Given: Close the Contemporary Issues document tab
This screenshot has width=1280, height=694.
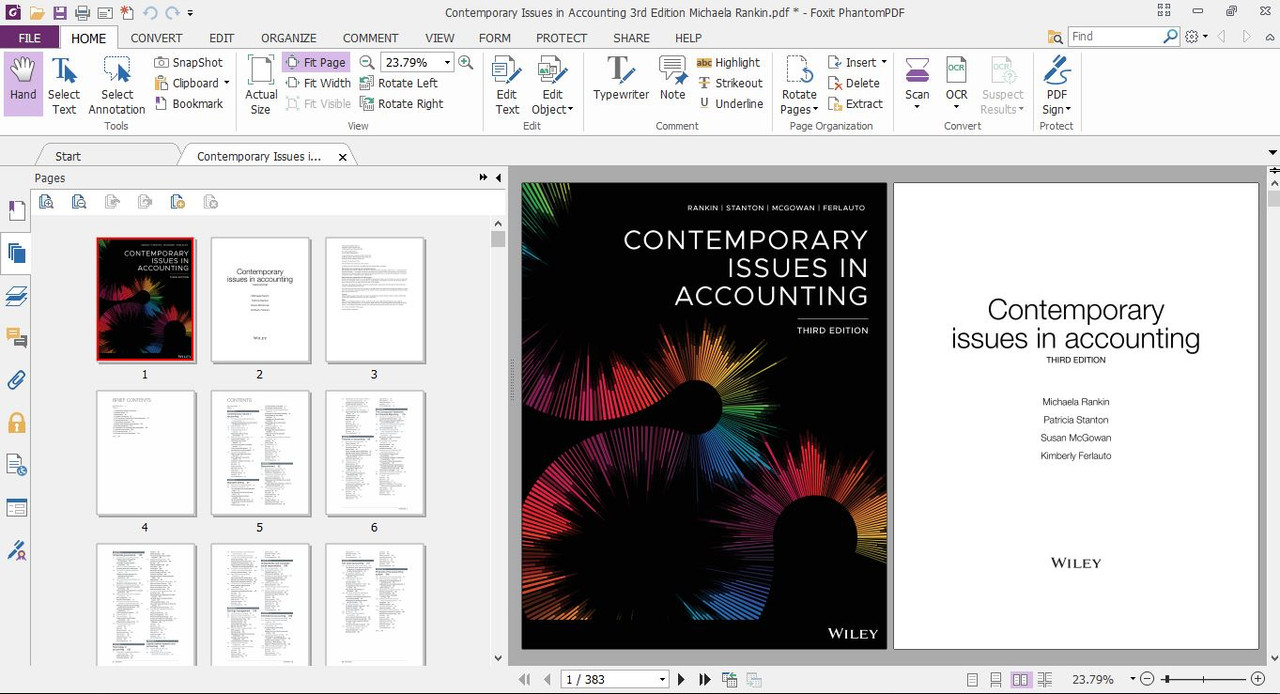Looking at the screenshot, I should [343, 157].
